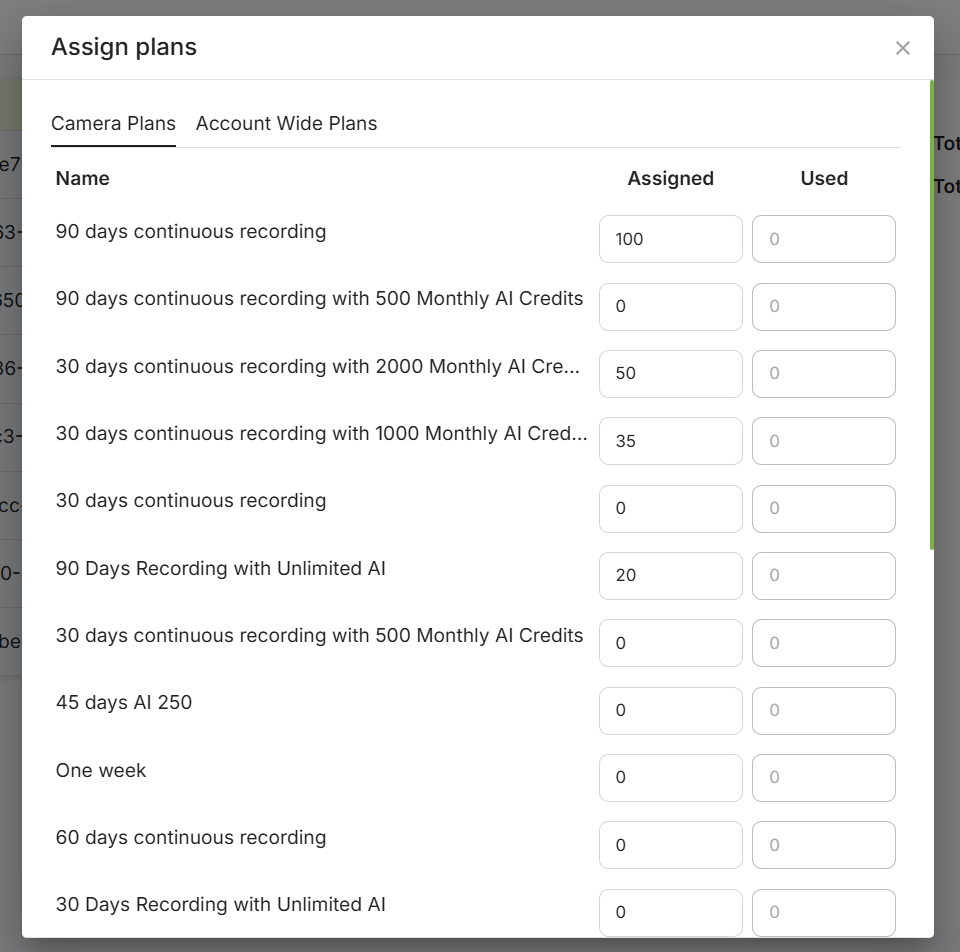Select the Camera Plans tab

coord(113,124)
